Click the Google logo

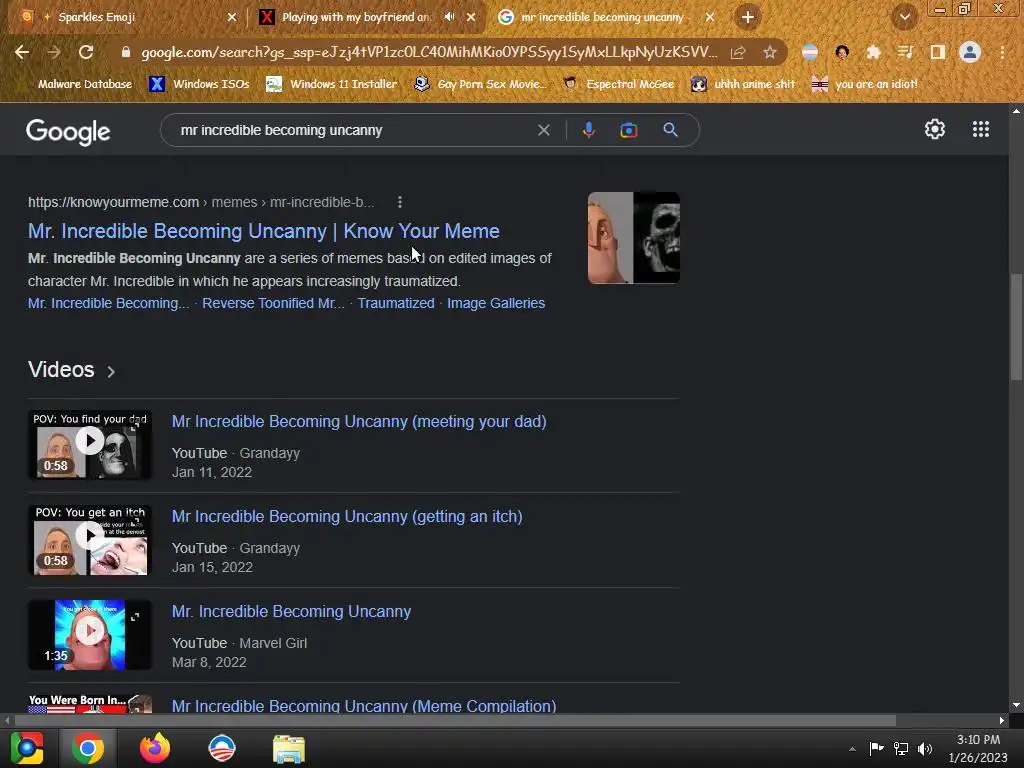coord(68,131)
